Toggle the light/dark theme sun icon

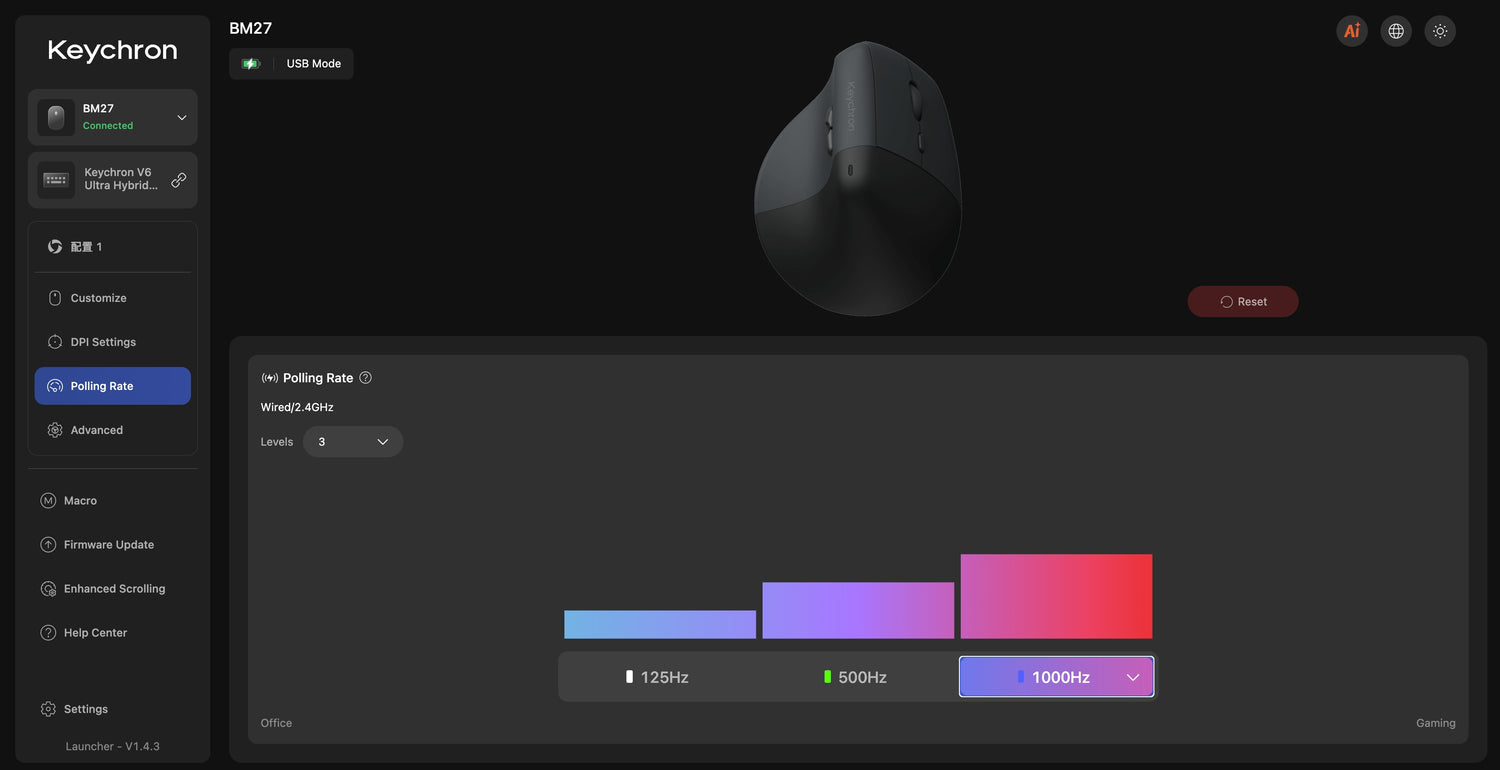pos(1440,31)
